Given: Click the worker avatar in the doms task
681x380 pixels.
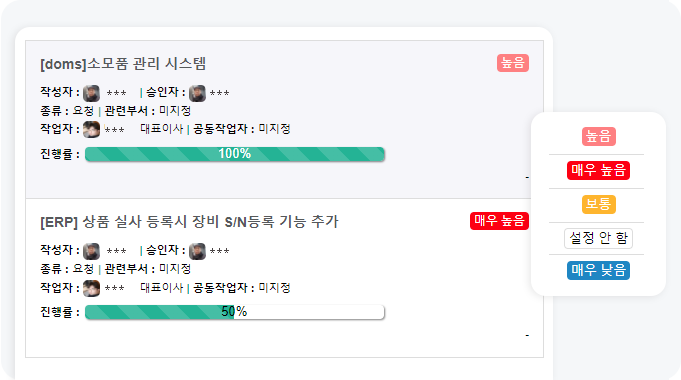Looking at the screenshot, I should (91, 129).
